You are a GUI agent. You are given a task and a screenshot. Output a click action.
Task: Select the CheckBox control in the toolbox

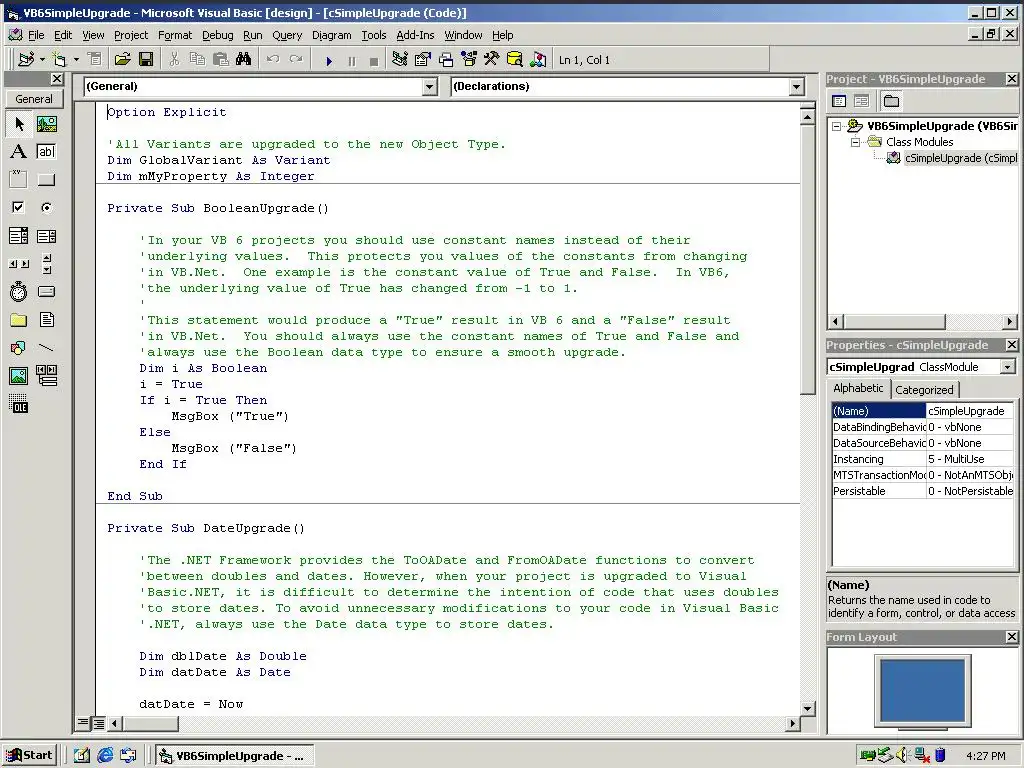pos(19,208)
